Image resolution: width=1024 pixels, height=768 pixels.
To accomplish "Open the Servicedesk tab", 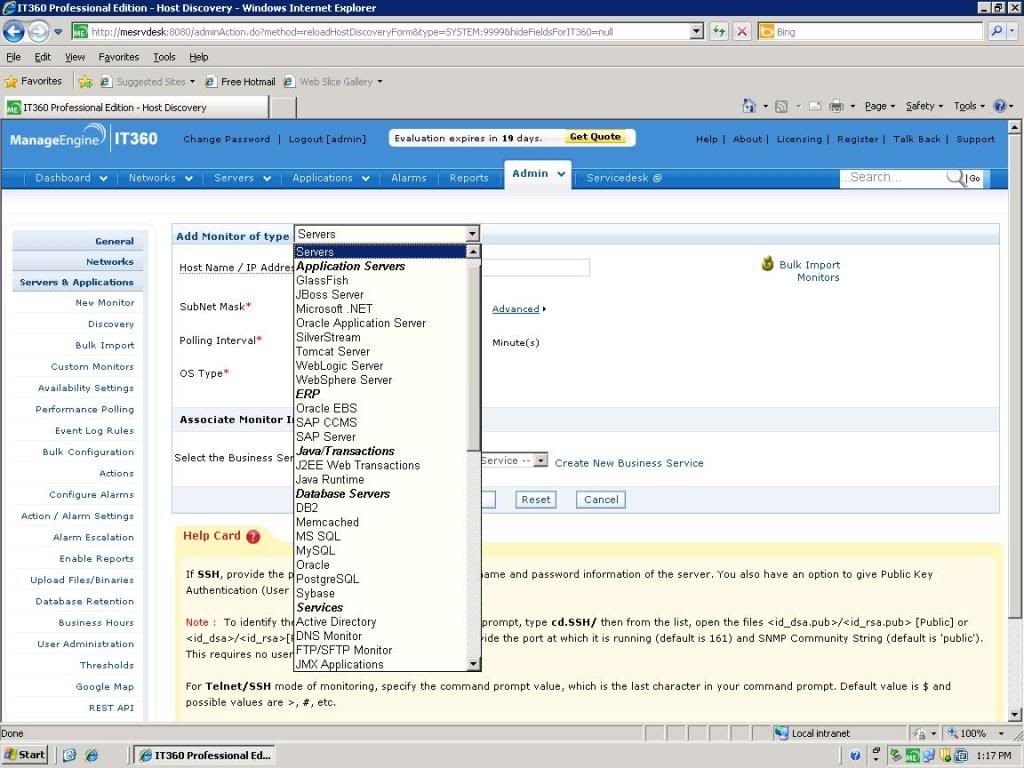I will pos(624,178).
